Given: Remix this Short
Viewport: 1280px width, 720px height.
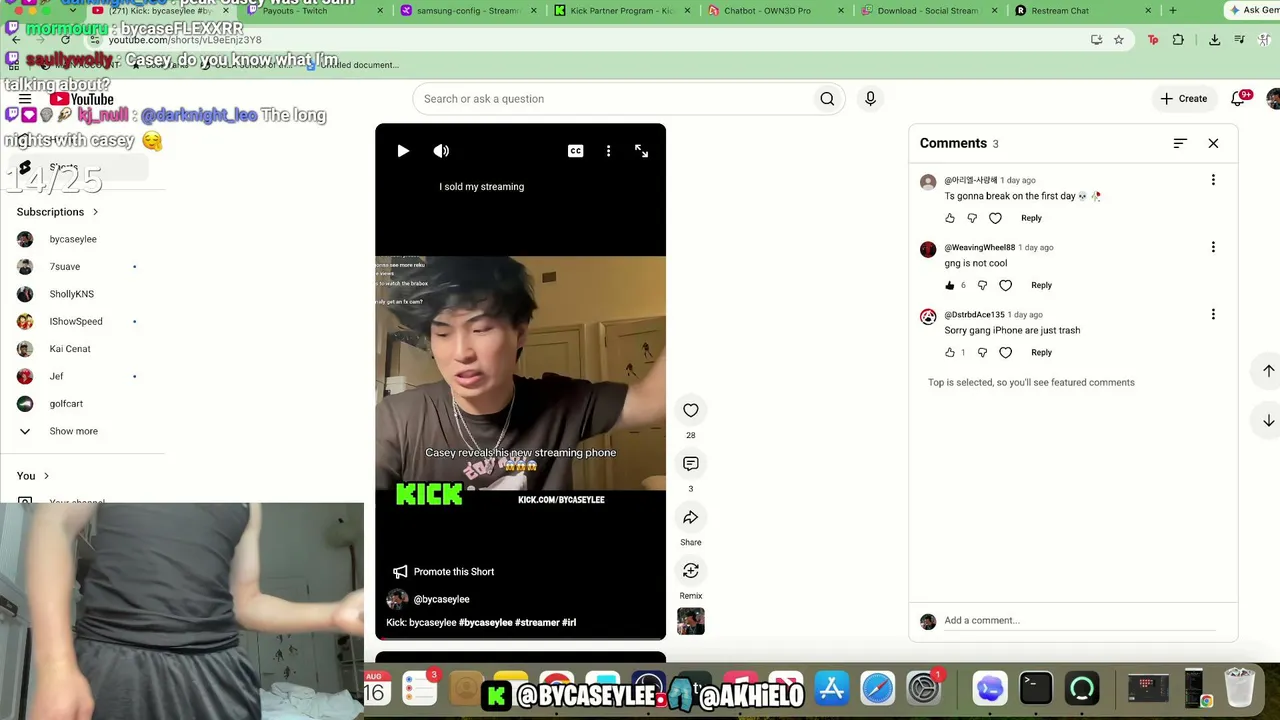Looking at the screenshot, I should tap(690, 571).
